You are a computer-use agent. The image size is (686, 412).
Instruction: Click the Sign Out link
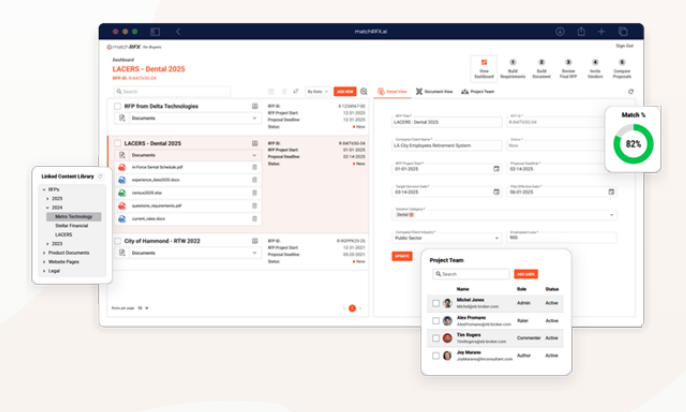point(624,46)
